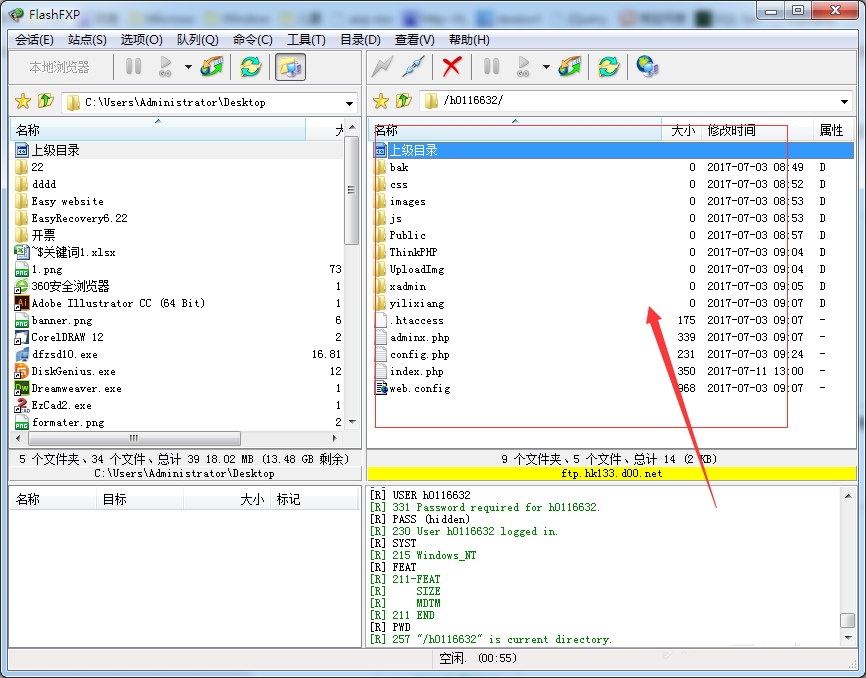
Task: Select the ThinkPHP folder in remote list
Action: pos(413,252)
